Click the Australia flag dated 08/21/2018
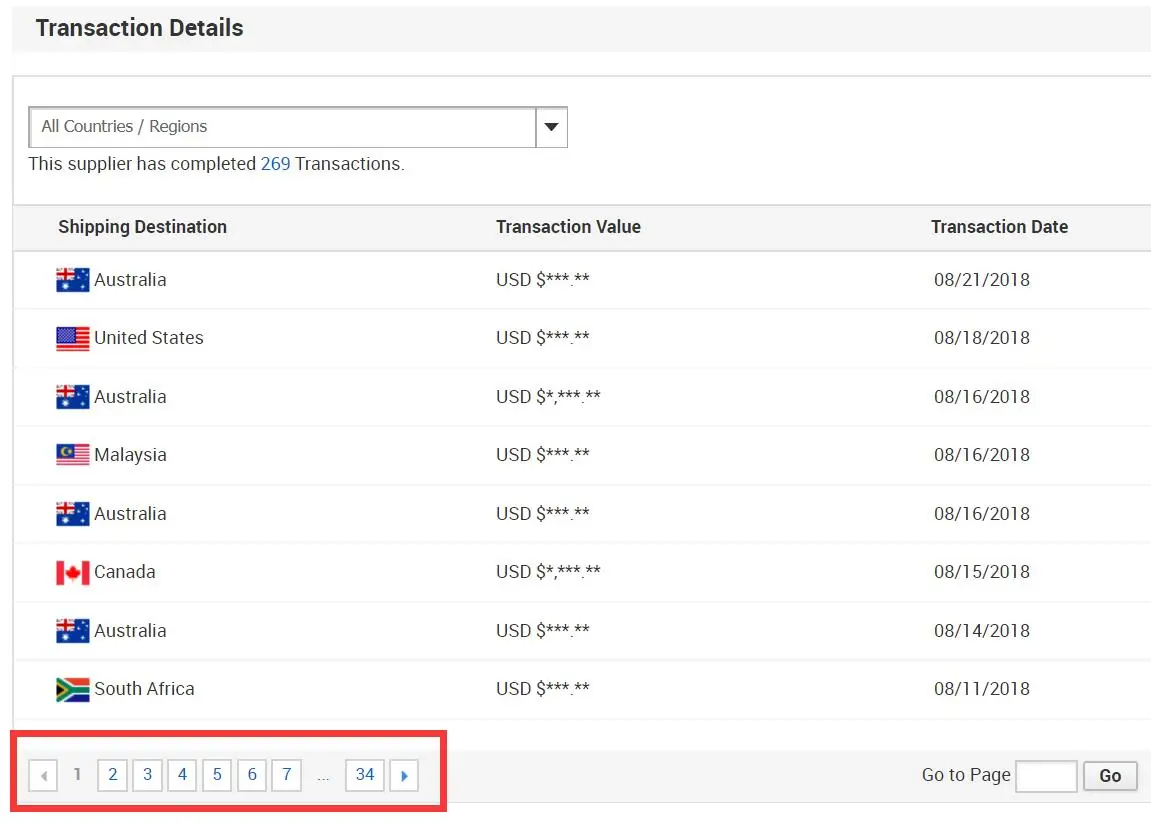Image resolution: width=1151 pixels, height=824 pixels. [x=73, y=280]
